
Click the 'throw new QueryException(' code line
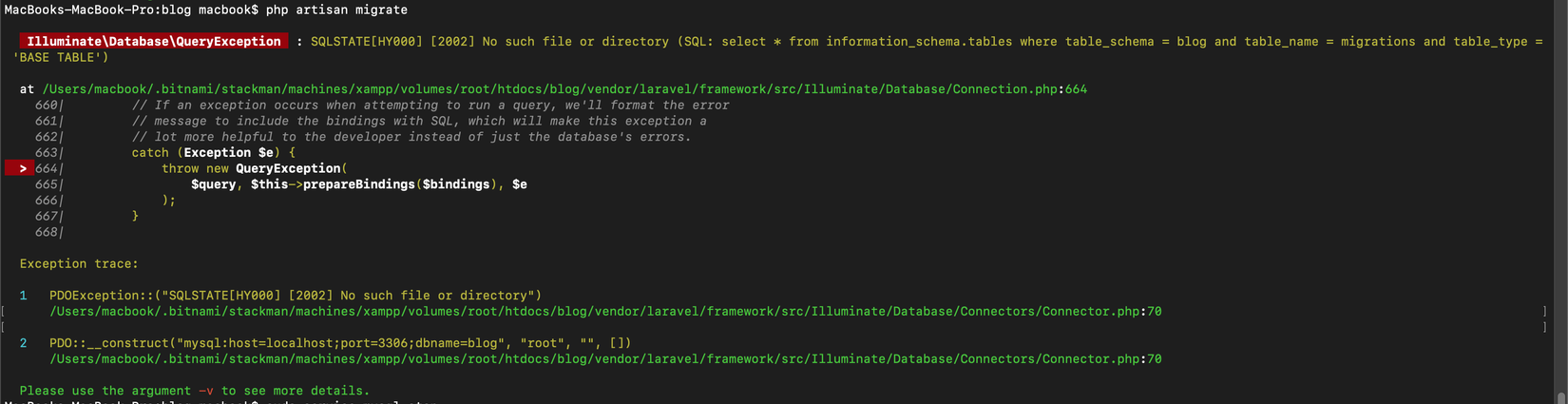255,168
